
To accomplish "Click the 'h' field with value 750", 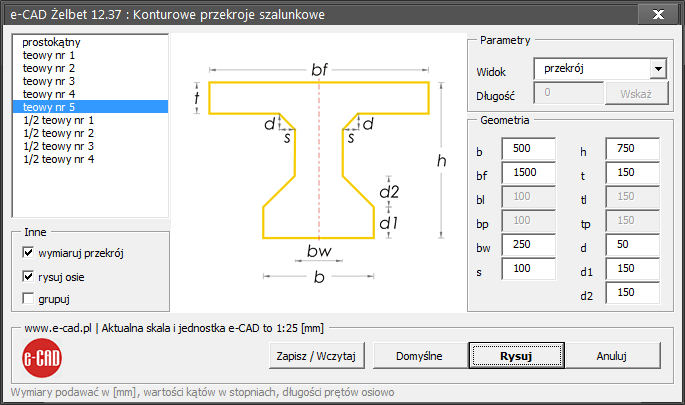I will (633, 149).
